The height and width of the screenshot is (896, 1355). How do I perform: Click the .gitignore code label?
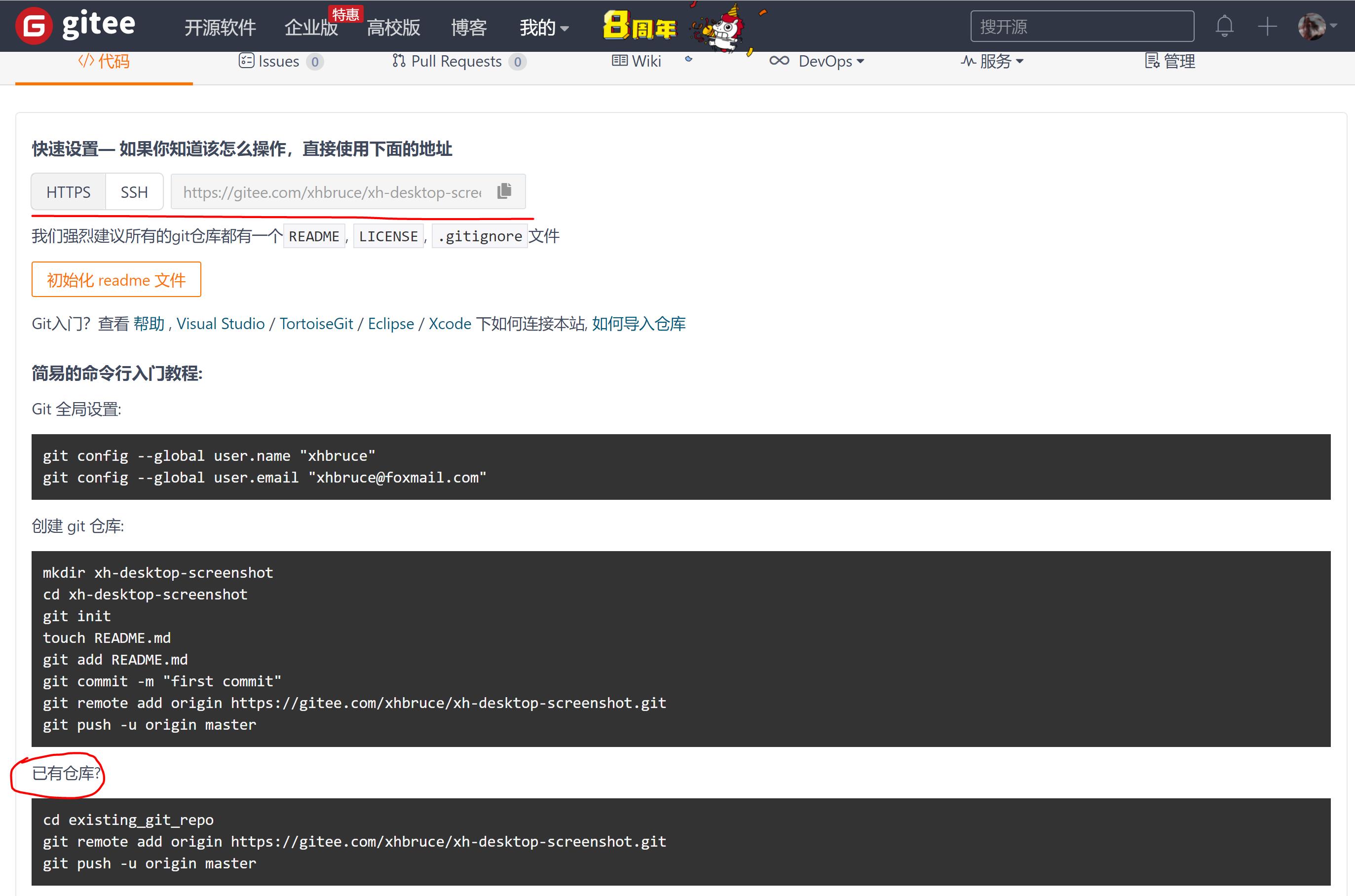click(x=480, y=236)
